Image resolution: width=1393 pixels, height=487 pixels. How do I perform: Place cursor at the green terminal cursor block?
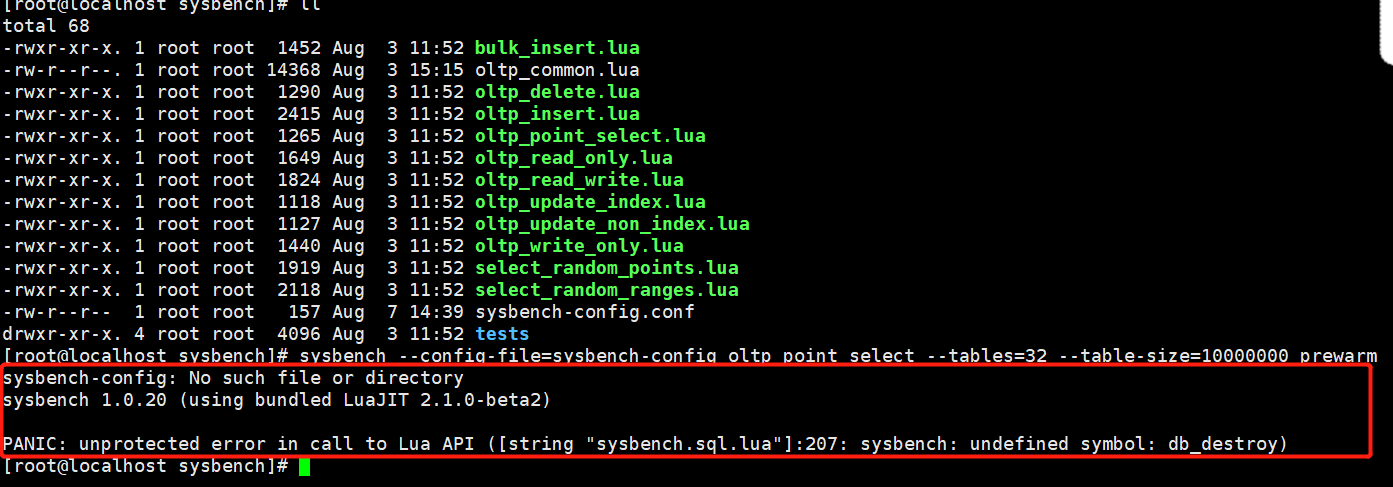(305, 466)
